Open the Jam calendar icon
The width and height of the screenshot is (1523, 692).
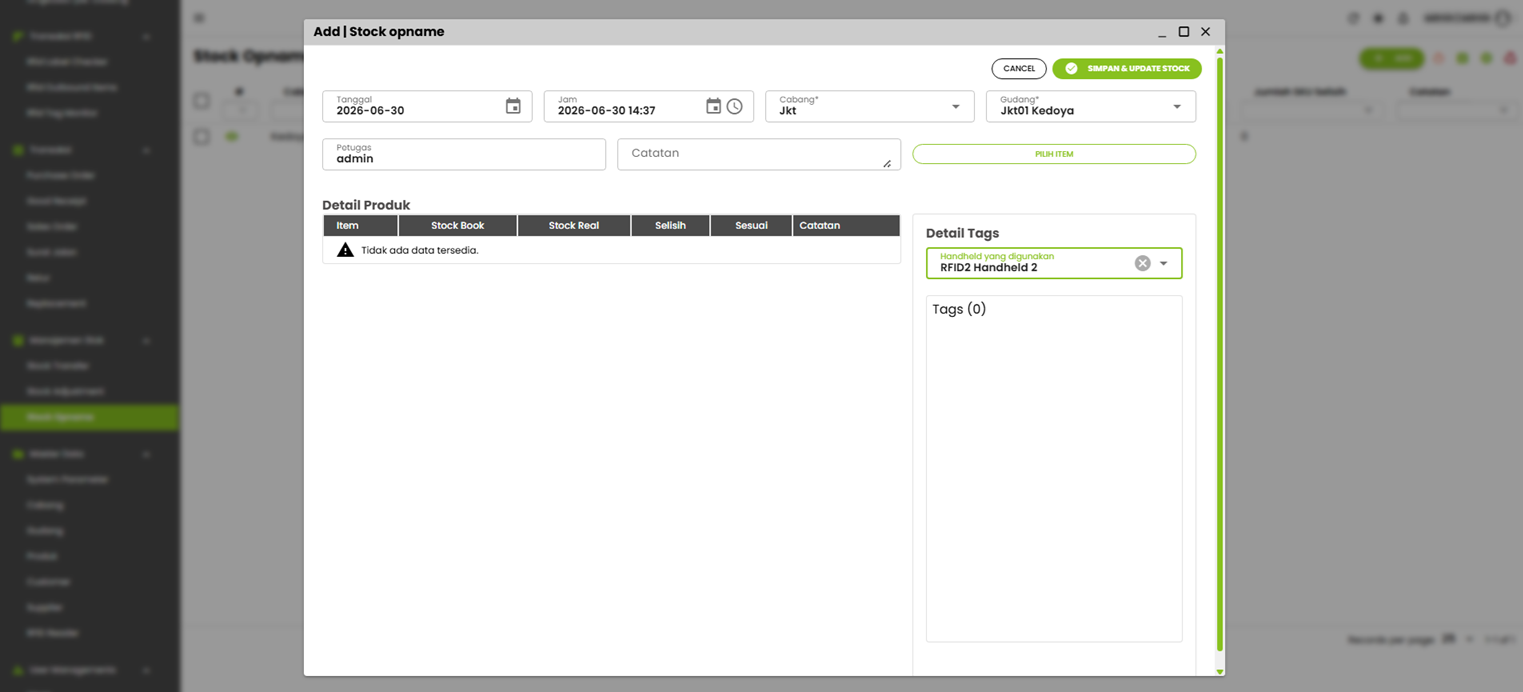click(713, 106)
